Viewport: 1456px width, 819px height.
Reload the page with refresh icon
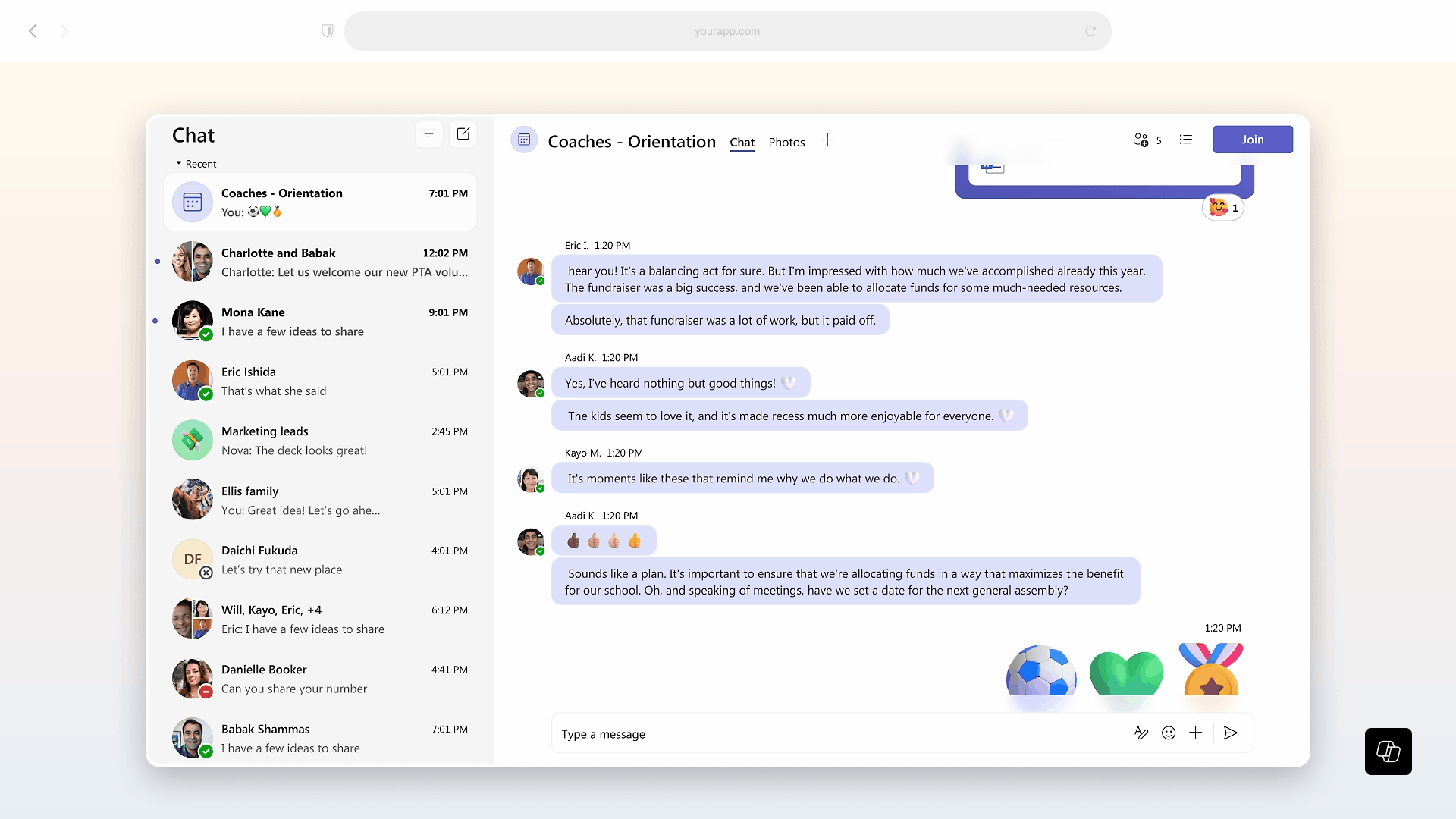point(1090,31)
